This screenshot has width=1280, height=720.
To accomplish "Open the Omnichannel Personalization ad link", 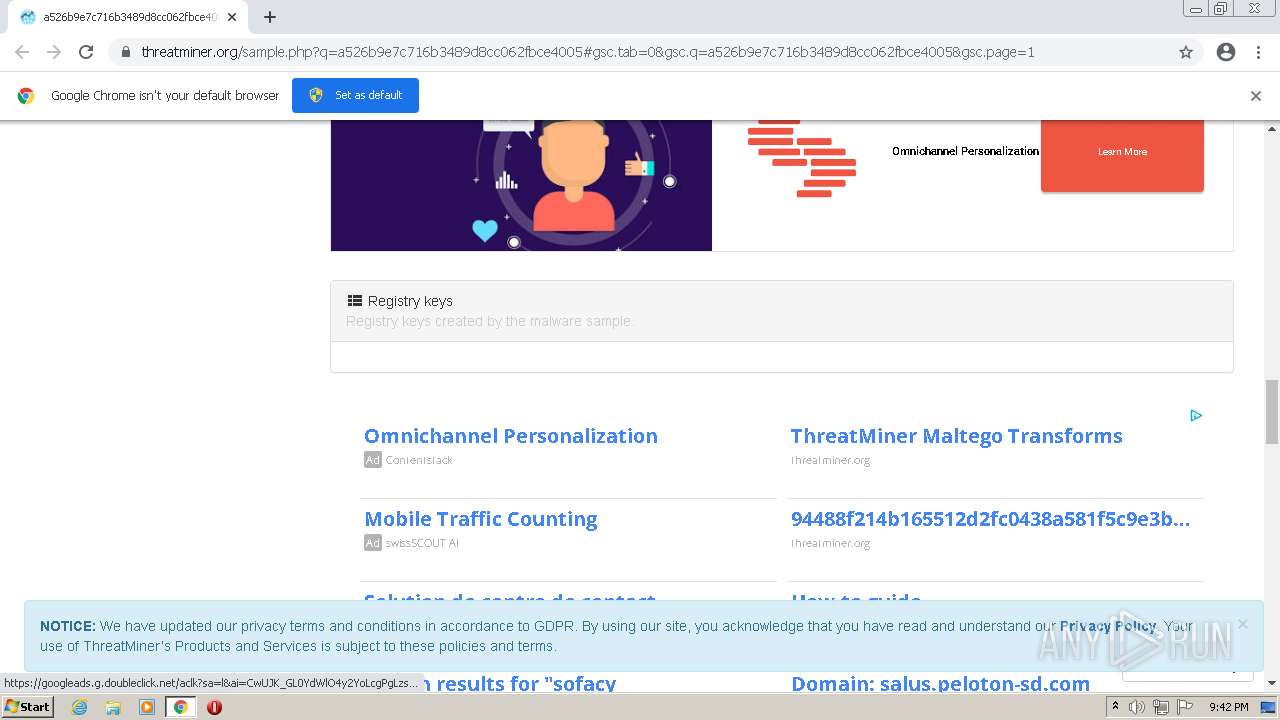I will coord(511,436).
